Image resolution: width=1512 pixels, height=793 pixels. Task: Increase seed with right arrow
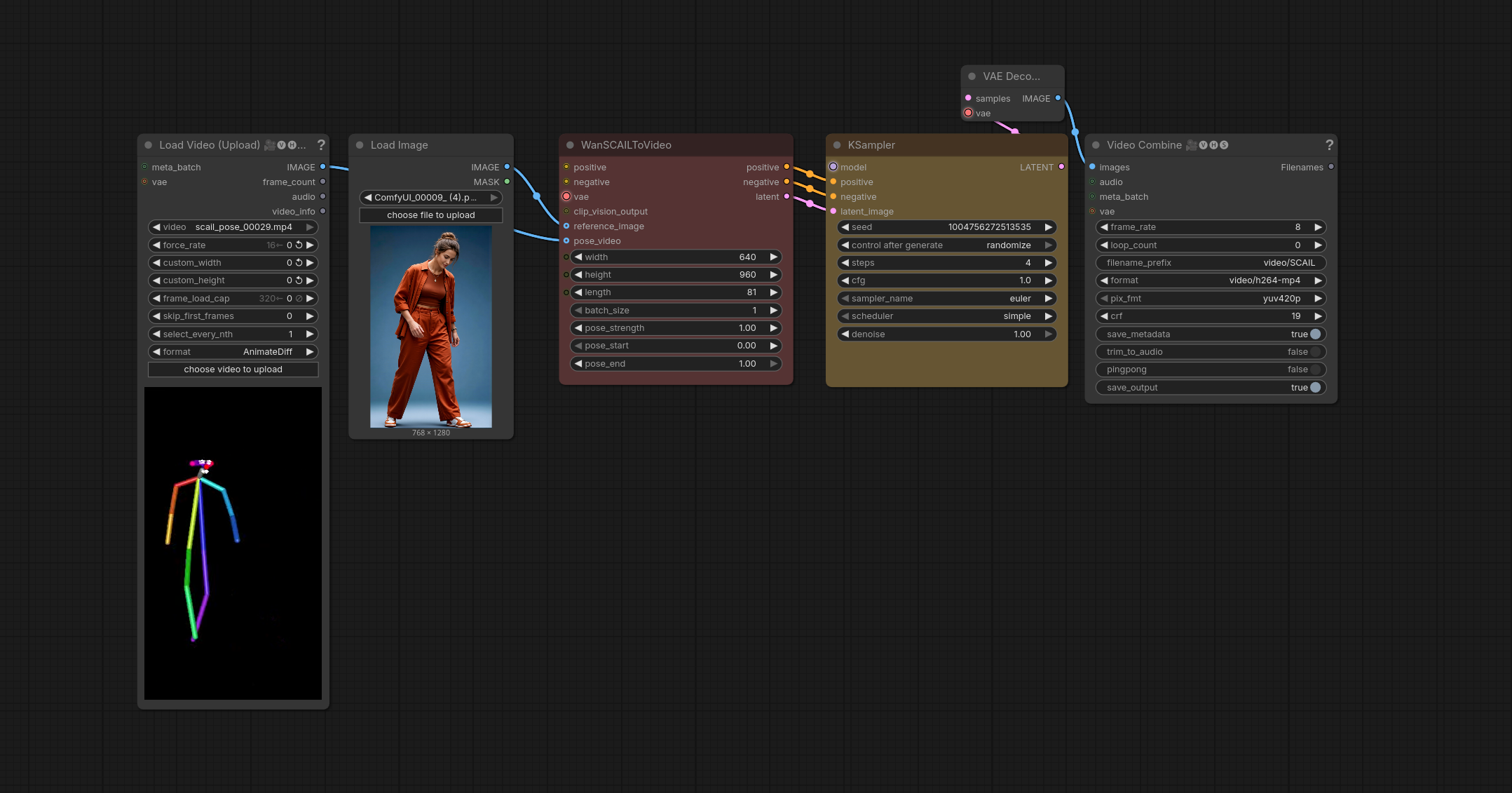click(x=1049, y=227)
